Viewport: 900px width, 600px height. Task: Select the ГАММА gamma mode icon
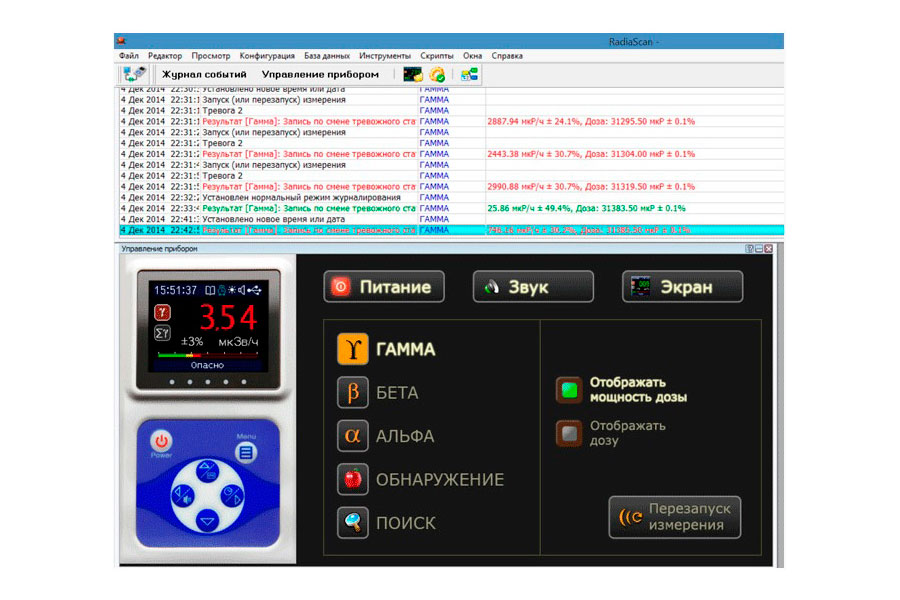352,349
